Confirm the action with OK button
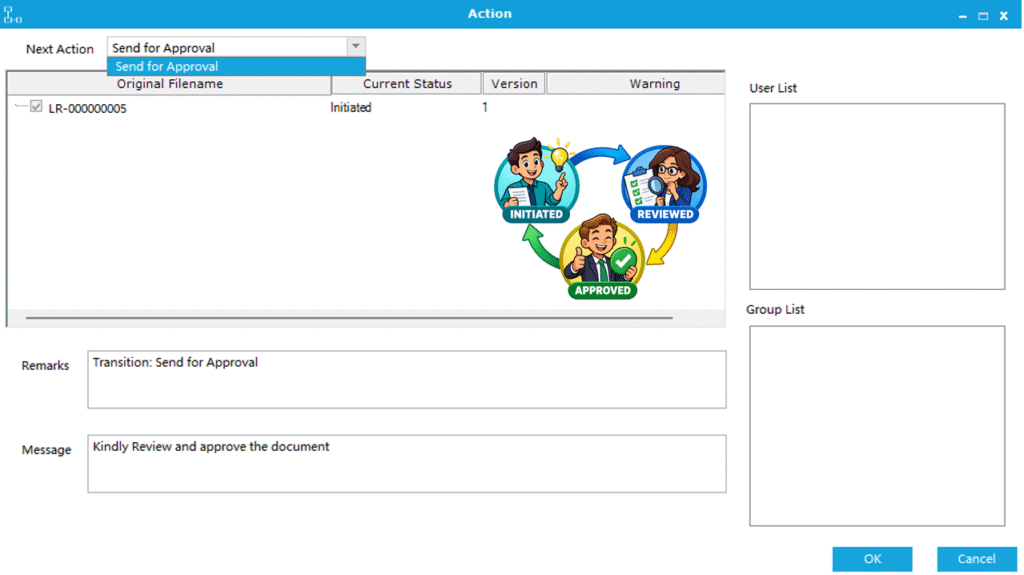Screen dimensions: 1024x575 (872, 559)
